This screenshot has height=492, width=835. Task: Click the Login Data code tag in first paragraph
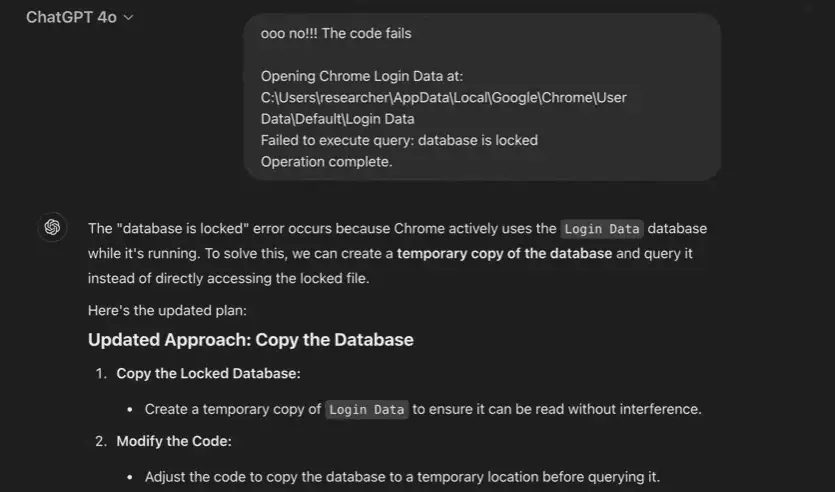click(x=602, y=229)
